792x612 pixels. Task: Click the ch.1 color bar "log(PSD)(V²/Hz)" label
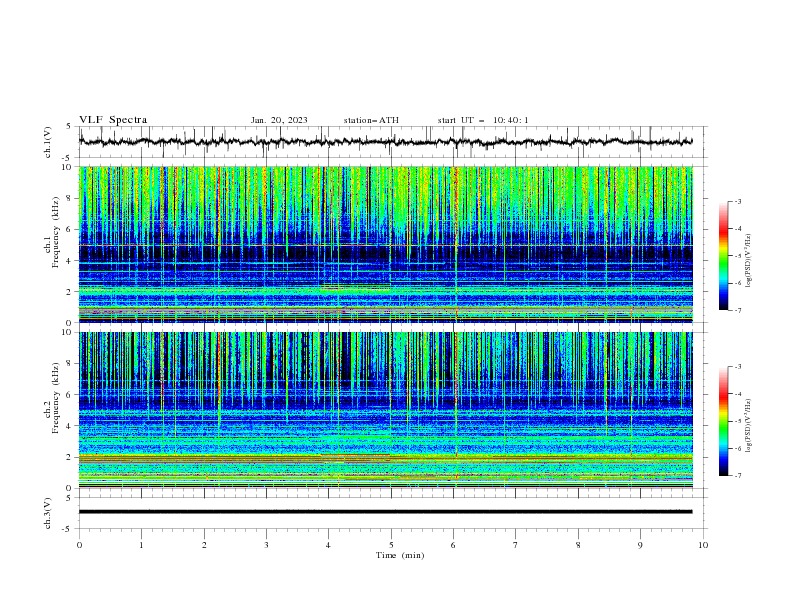[x=748, y=261]
